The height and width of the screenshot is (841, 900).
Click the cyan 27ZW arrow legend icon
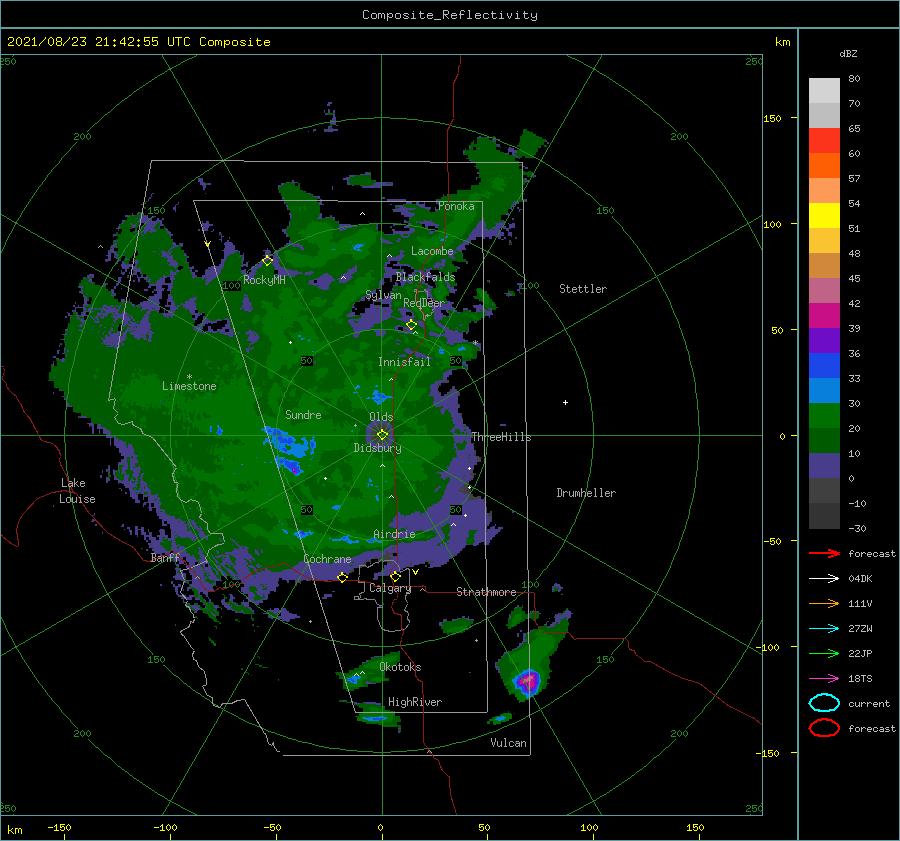(824, 629)
